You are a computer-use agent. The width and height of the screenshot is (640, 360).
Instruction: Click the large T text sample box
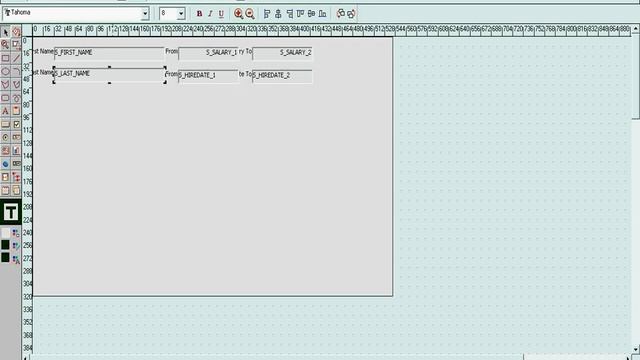pos(11,212)
